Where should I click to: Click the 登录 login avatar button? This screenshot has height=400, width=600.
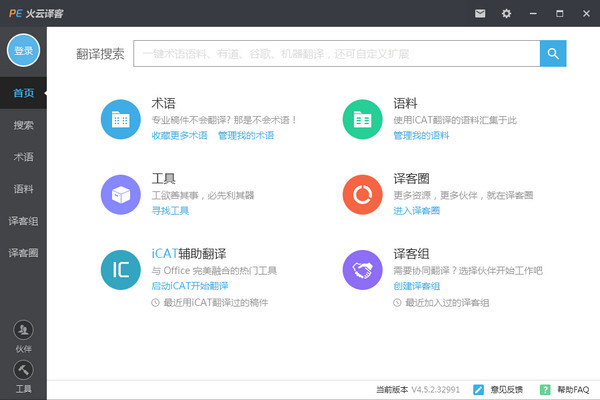coord(23,50)
